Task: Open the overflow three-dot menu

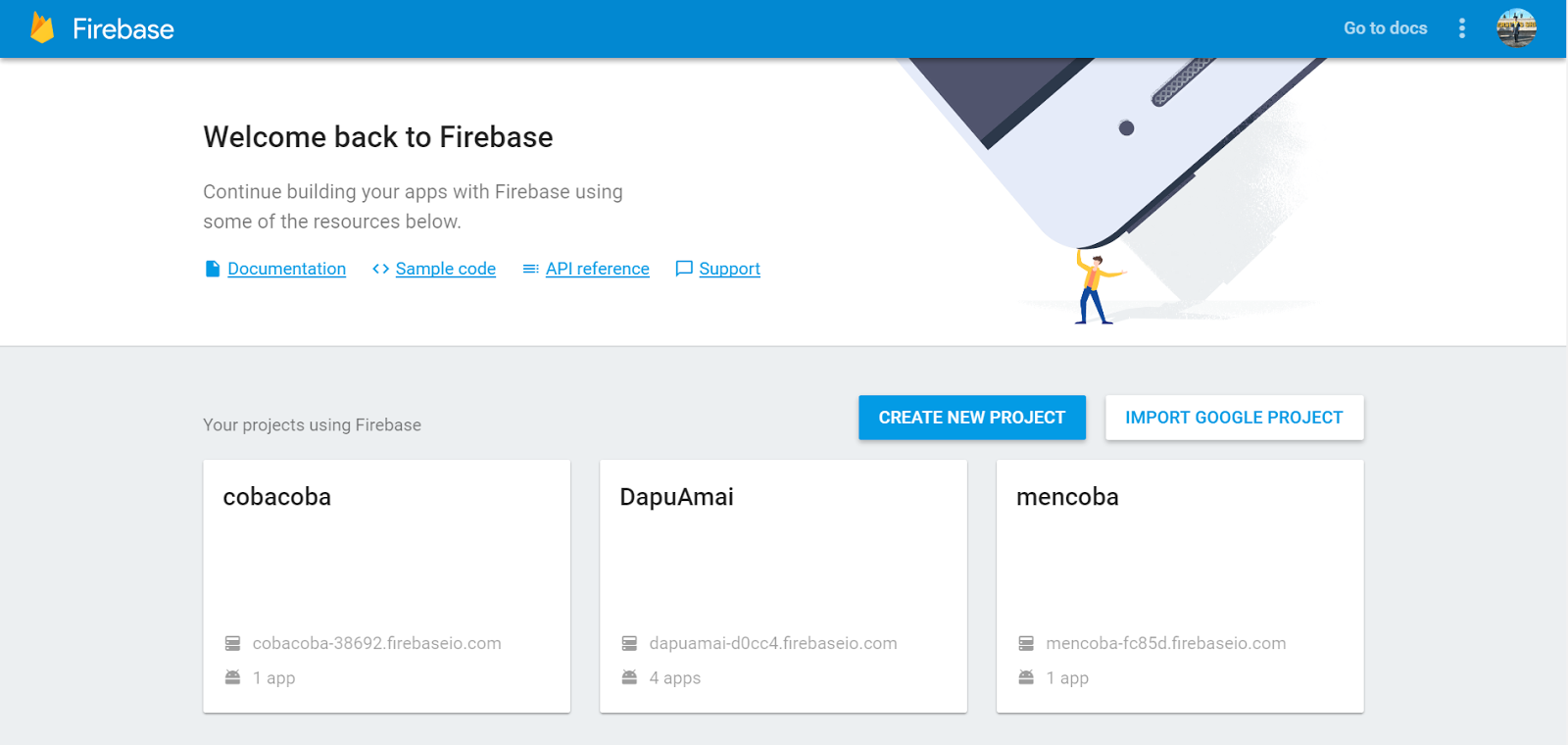Action: [x=1461, y=28]
